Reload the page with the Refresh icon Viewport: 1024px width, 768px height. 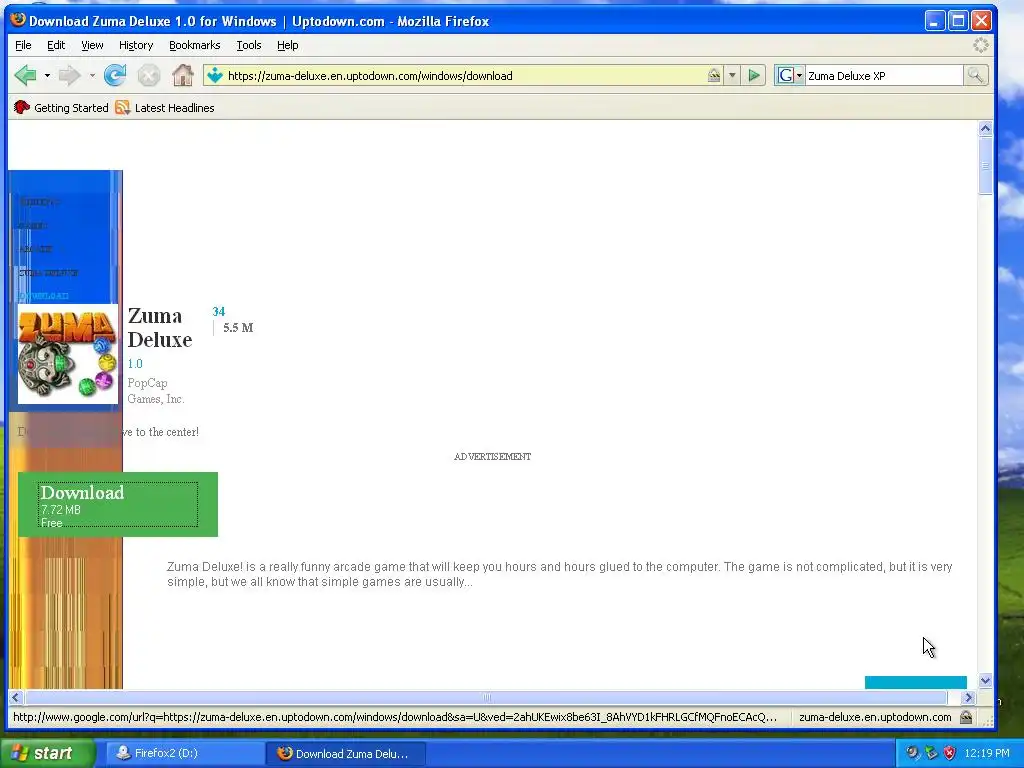115,76
